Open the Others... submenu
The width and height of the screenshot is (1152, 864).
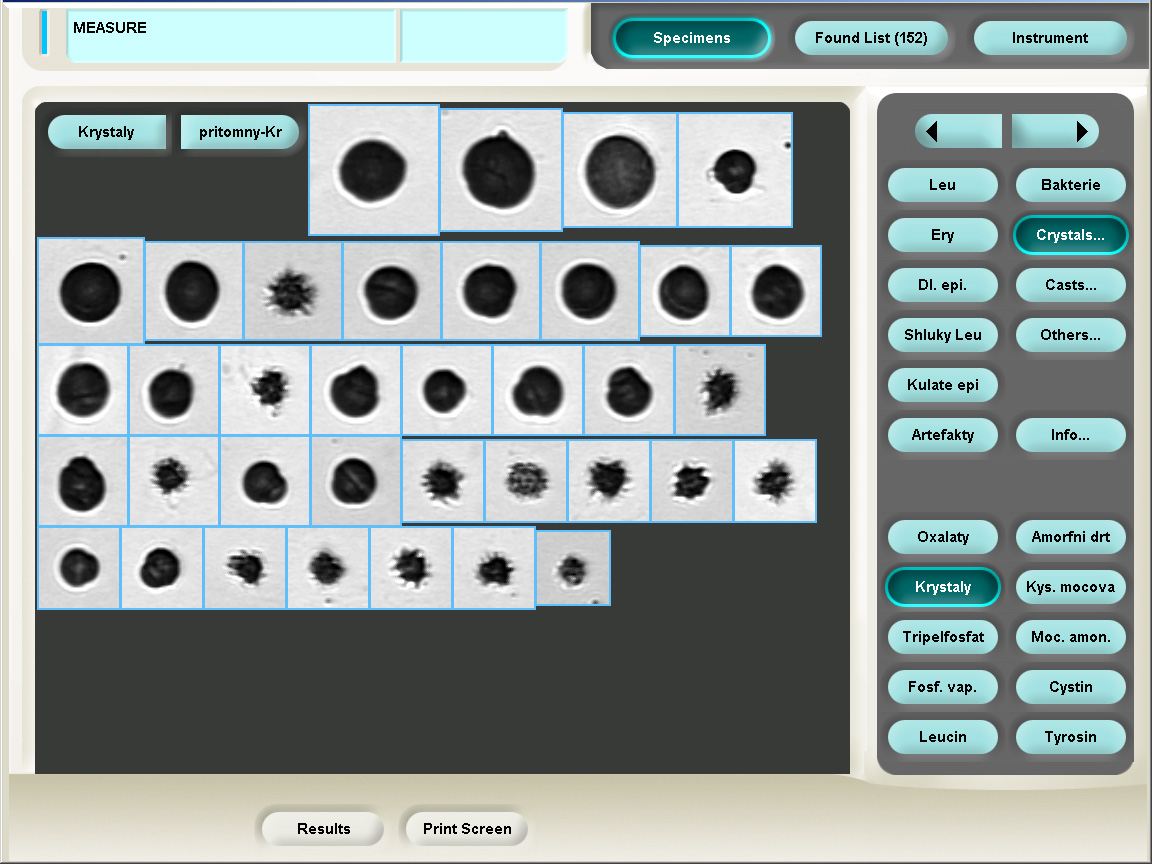[1070, 335]
